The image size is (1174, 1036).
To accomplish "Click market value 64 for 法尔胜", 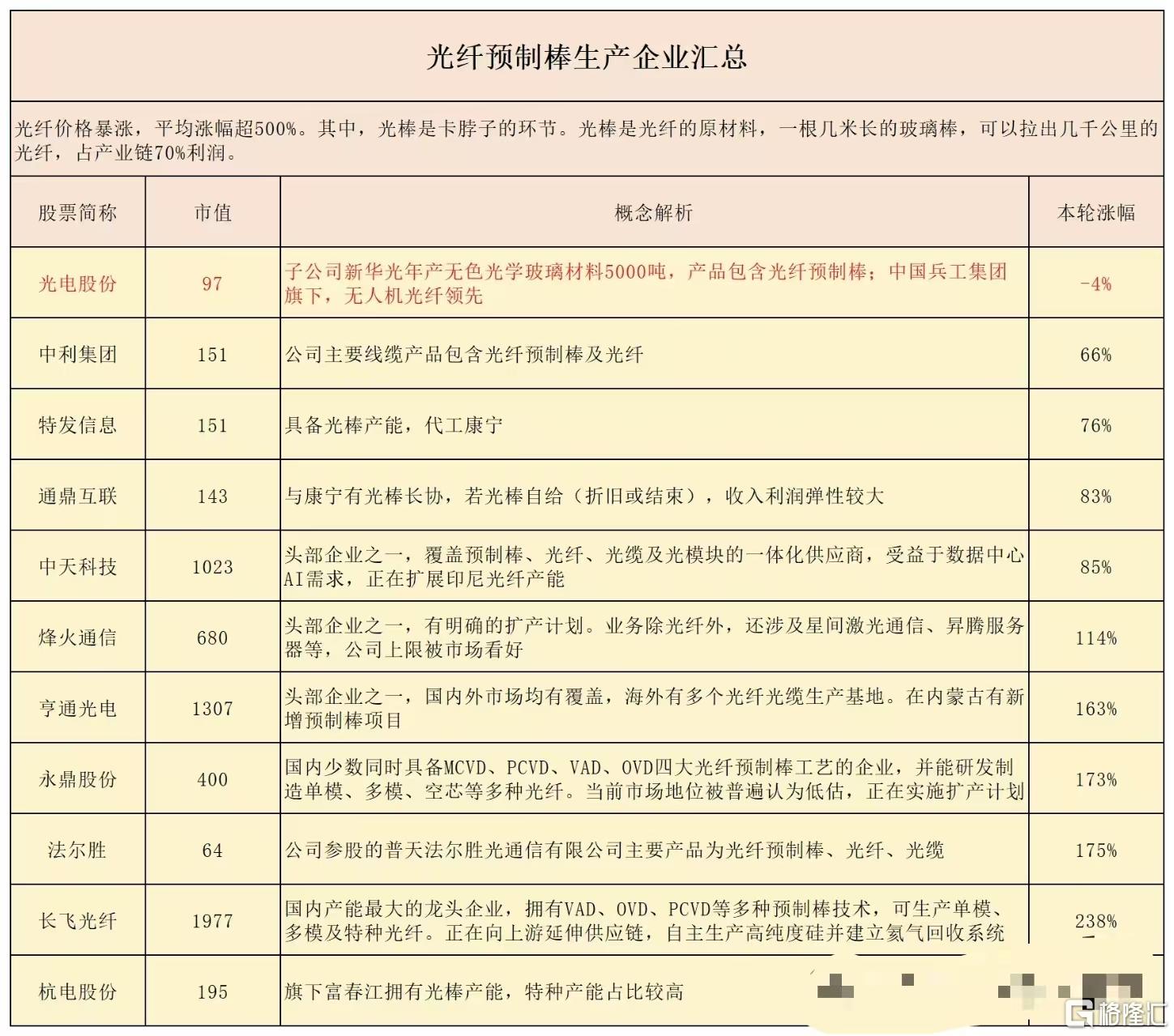I will [x=212, y=851].
